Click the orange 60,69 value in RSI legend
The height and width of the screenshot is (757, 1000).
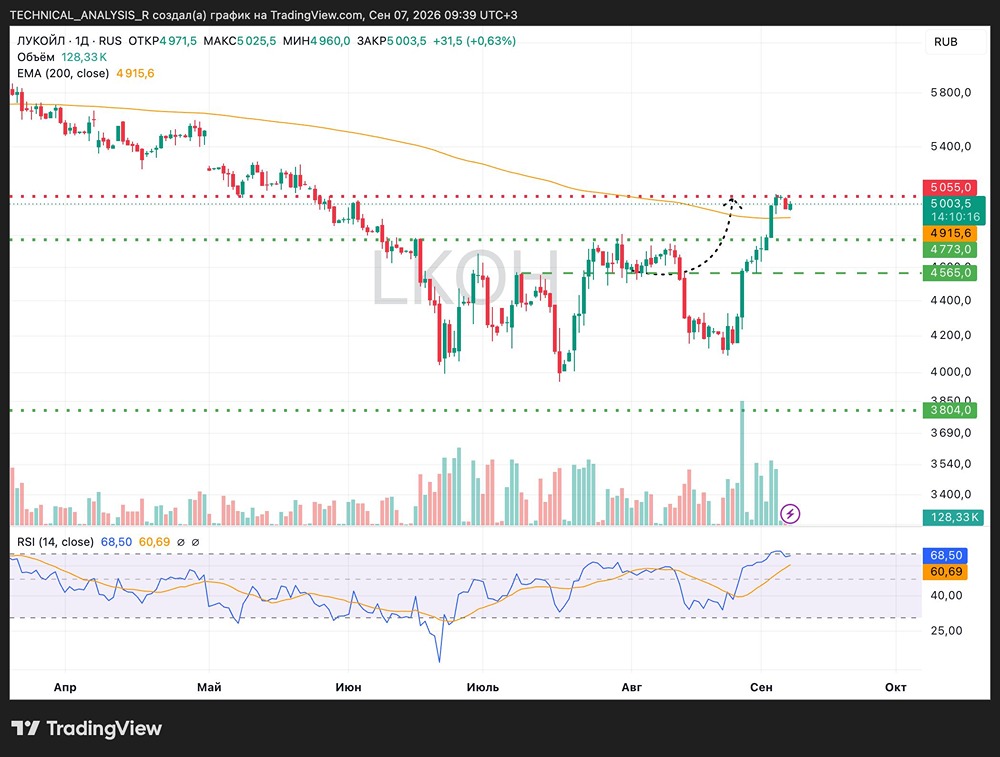[x=154, y=542]
